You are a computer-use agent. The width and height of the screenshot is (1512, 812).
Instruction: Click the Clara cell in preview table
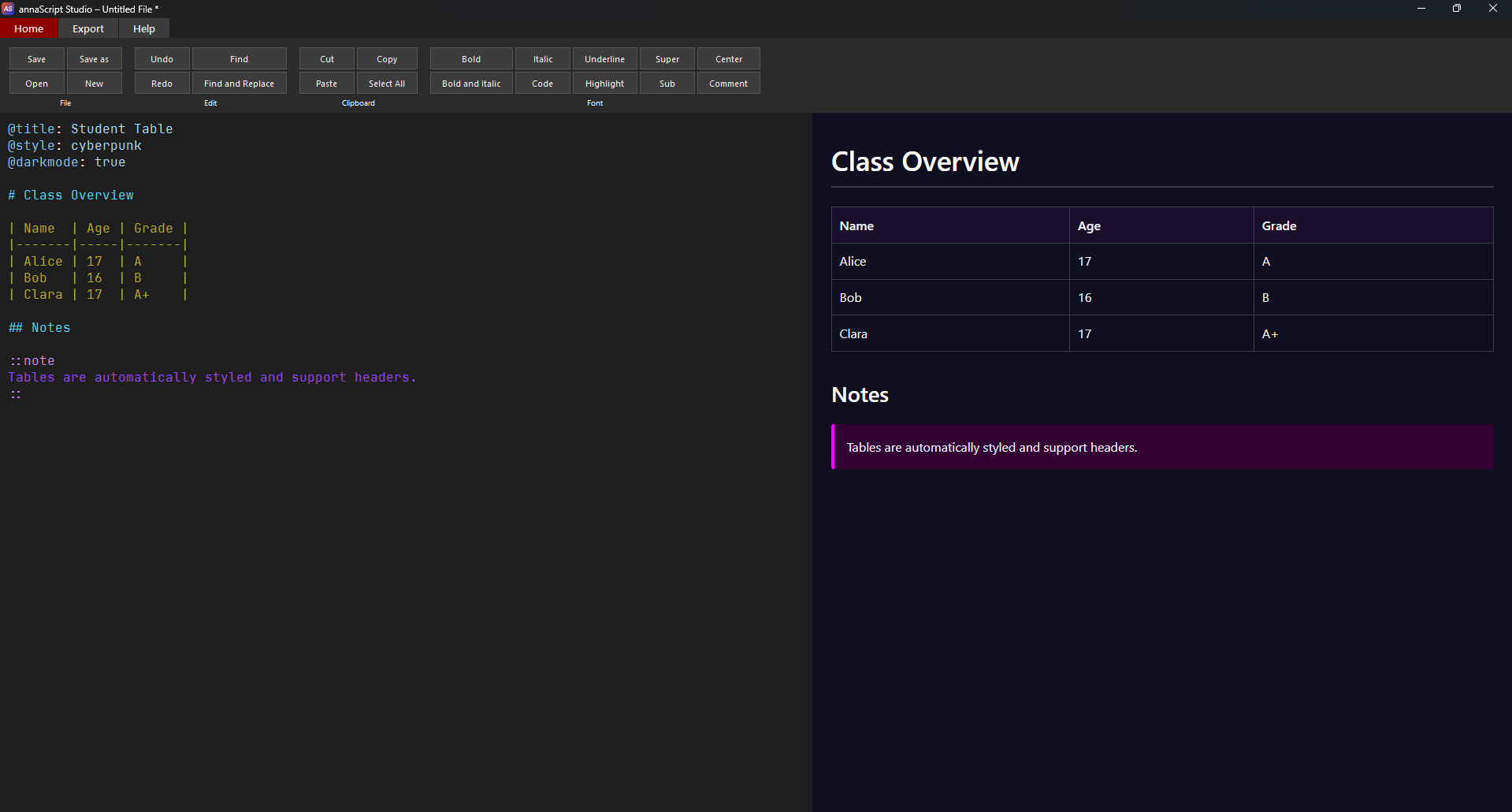tap(950, 334)
